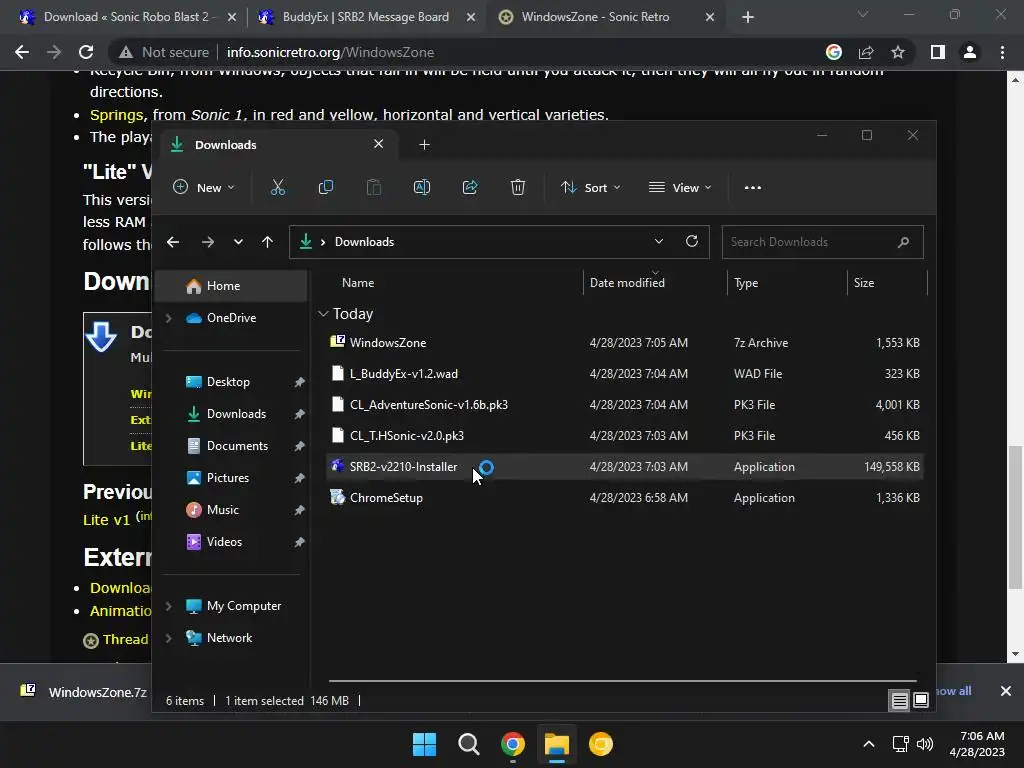Click the Cut scissors icon in Explorer toolbar
The height and width of the screenshot is (768, 1024).
coord(278,187)
